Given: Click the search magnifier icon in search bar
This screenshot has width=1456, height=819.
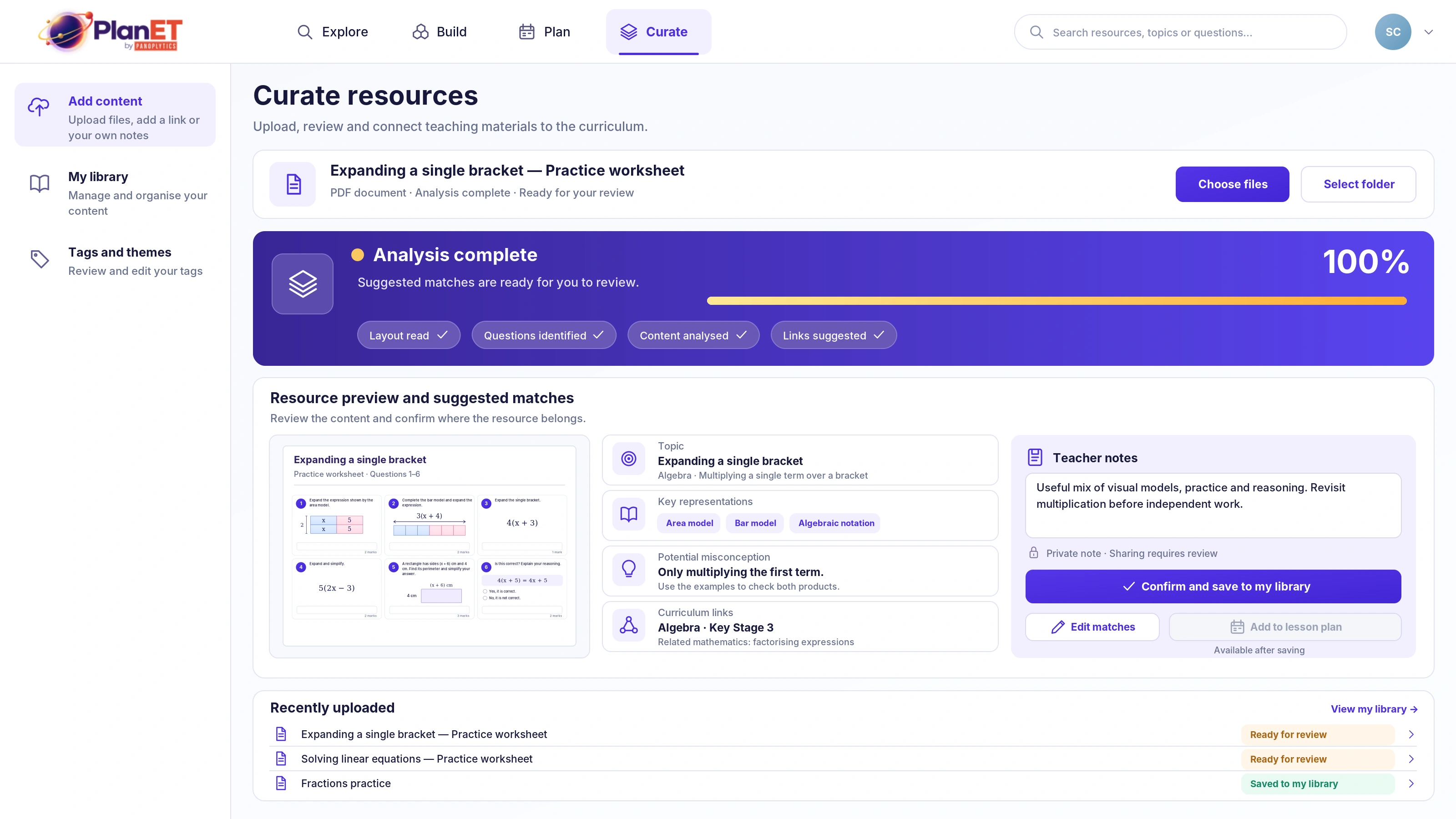Looking at the screenshot, I should (x=1036, y=32).
